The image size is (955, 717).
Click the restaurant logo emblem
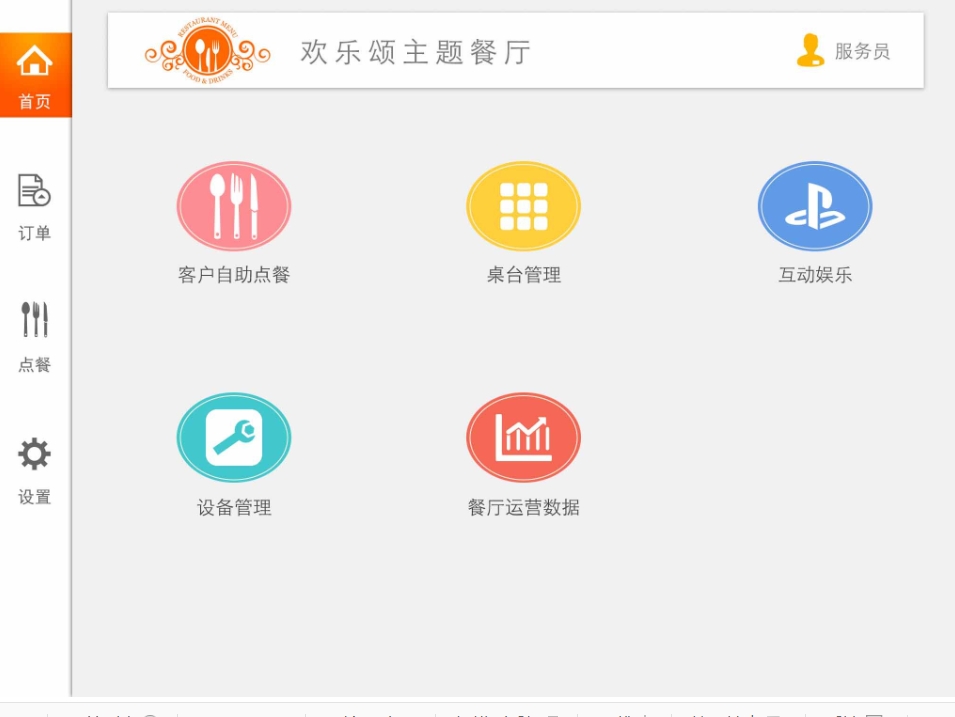pos(207,51)
